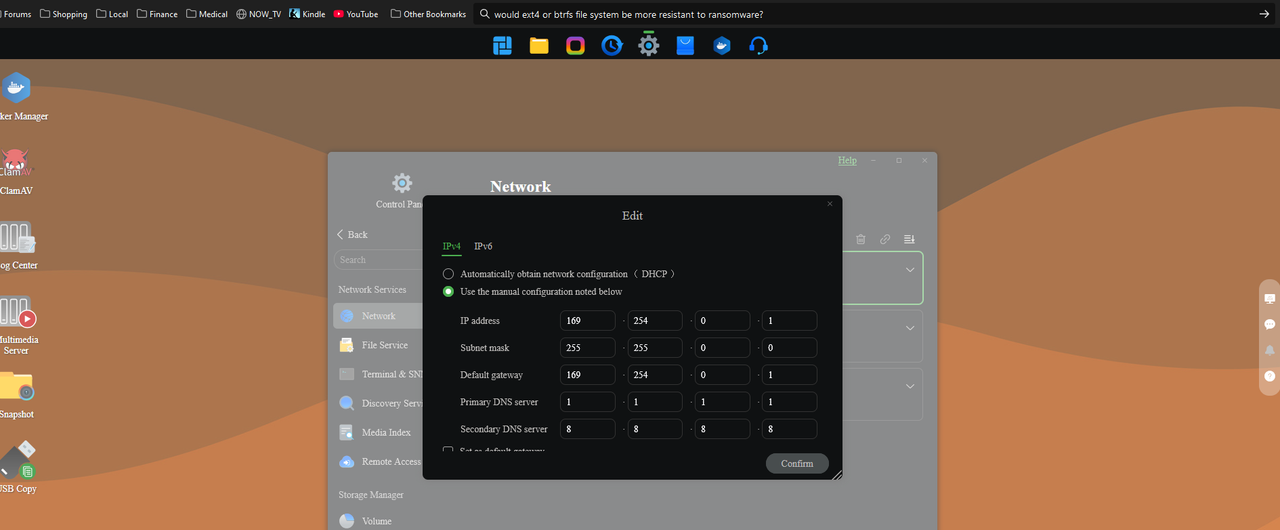The height and width of the screenshot is (530, 1280).
Task: Open the rainbow-bordered square app in taskbar
Action: click(x=575, y=45)
